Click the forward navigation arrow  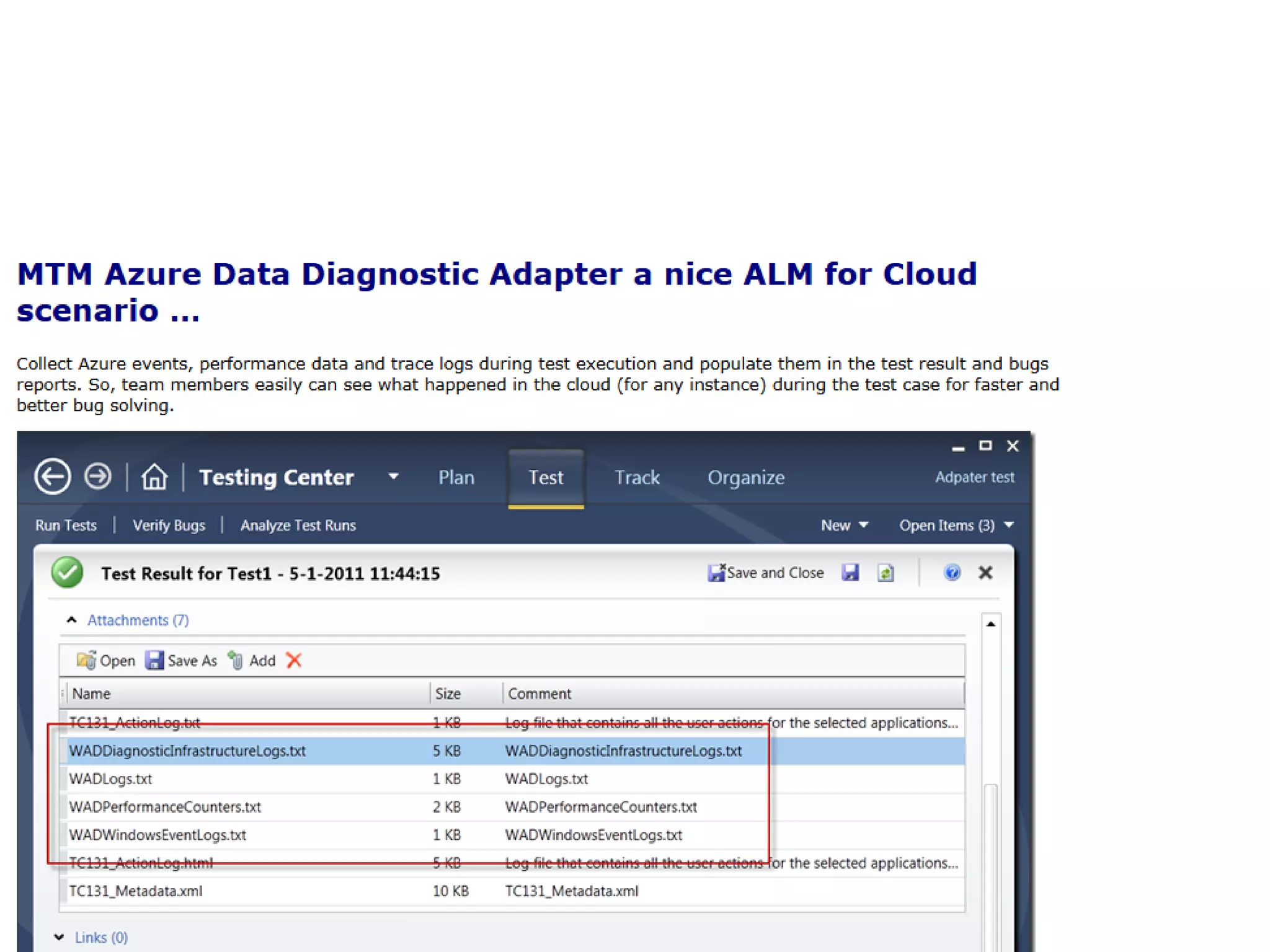click(98, 477)
